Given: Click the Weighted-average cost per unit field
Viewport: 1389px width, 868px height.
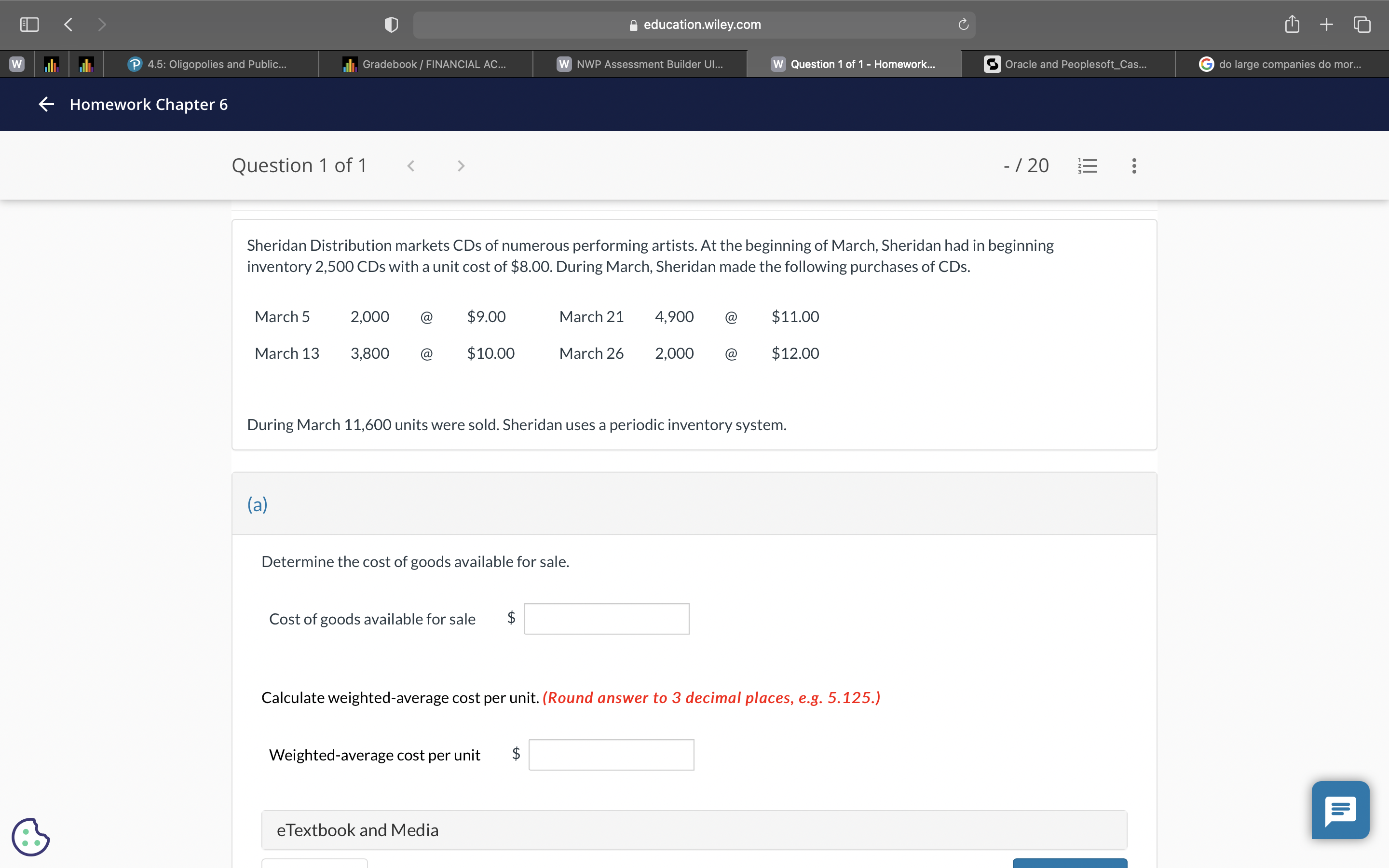Looking at the screenshot, I should (x=611, y=754).
